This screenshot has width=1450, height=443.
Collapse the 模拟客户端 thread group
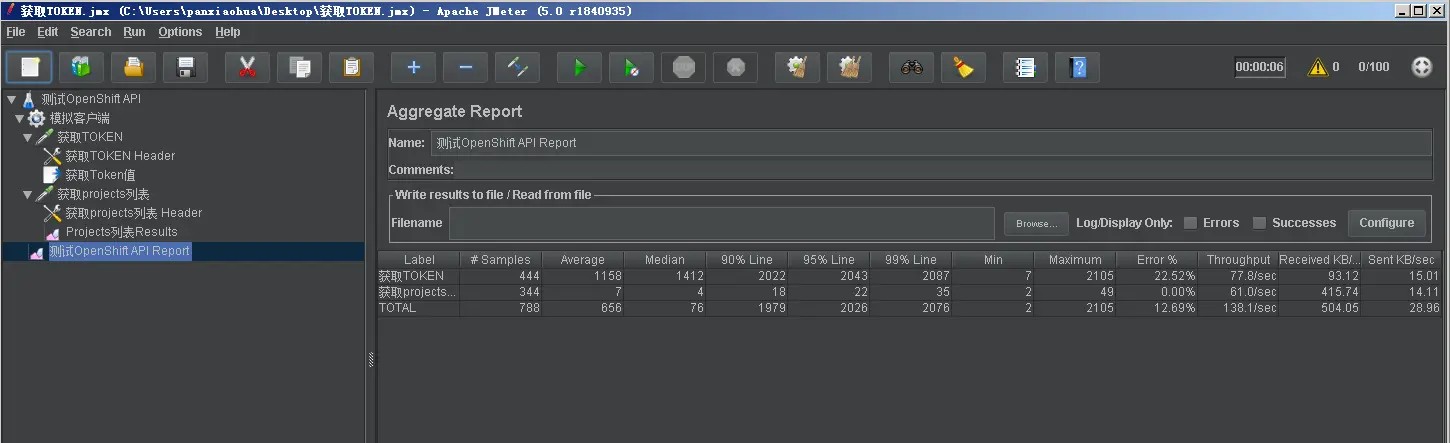(19, 118)
